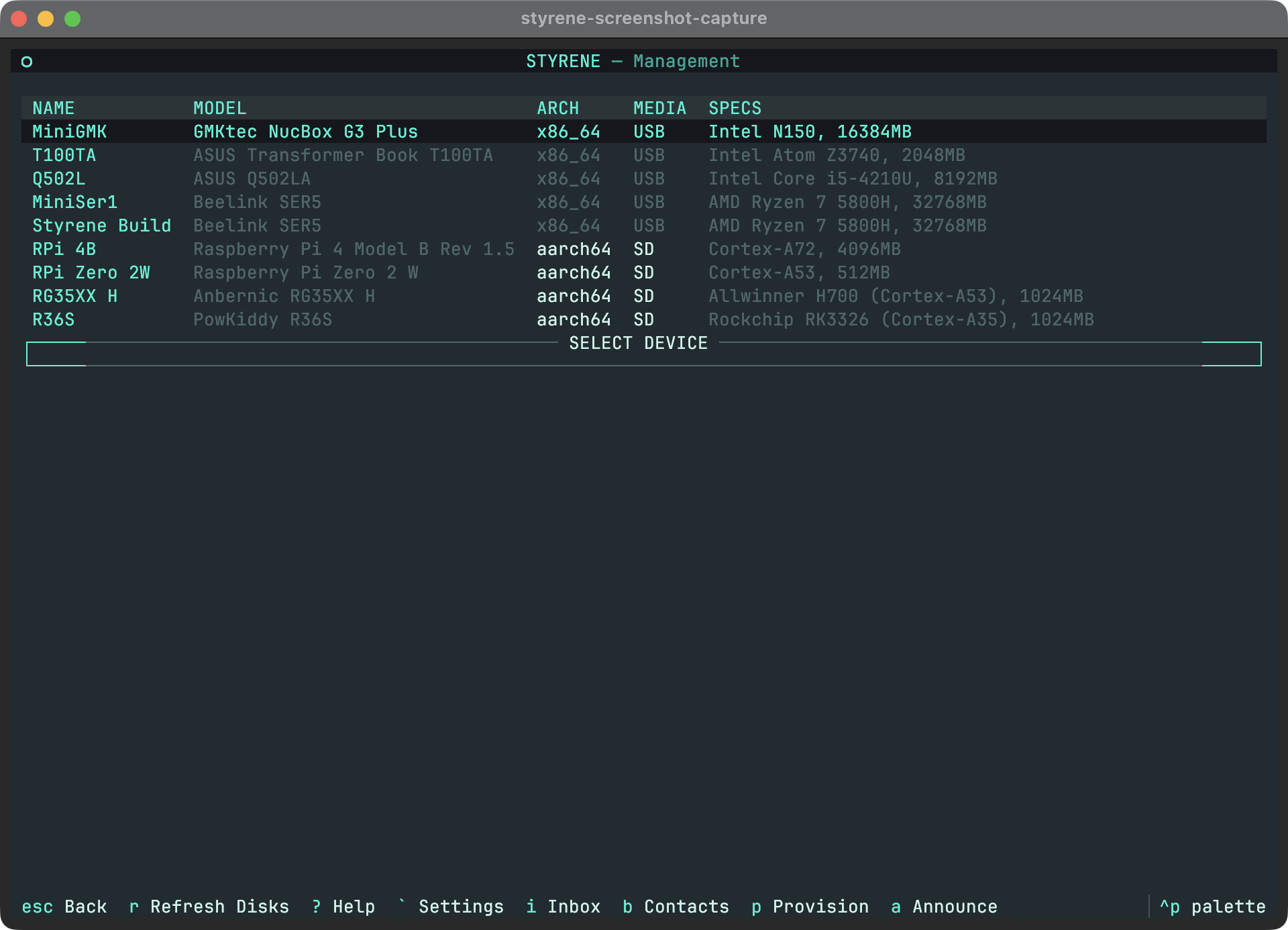Open Refresh Disks from the footer bar
Viewport: 1288px width, 930px height.
[209, 907]
